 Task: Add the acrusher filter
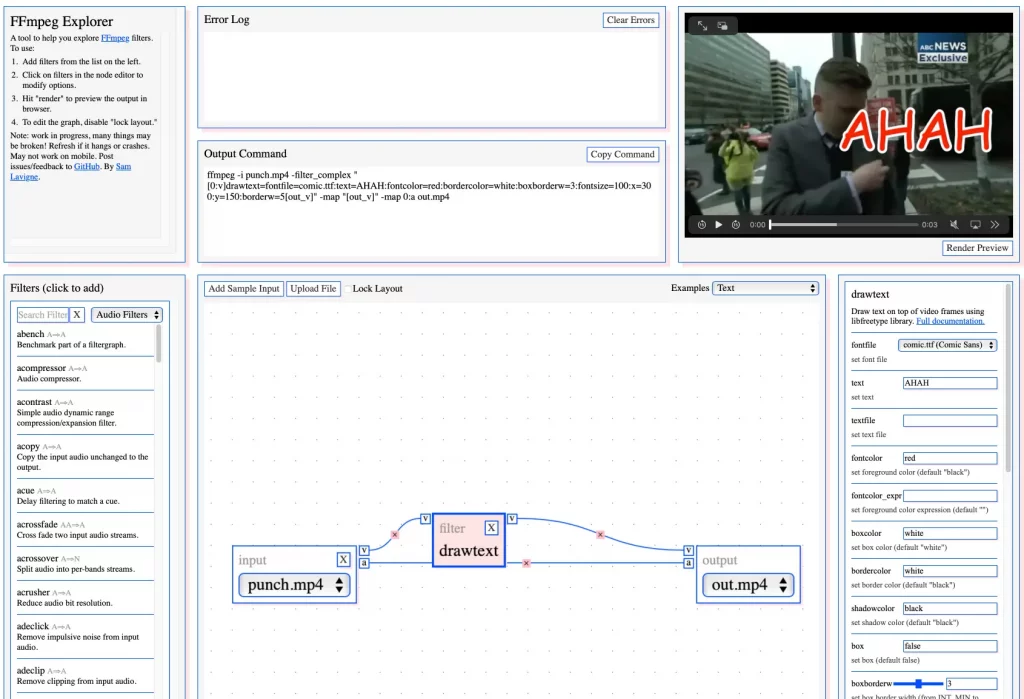(x=85, y=598)
